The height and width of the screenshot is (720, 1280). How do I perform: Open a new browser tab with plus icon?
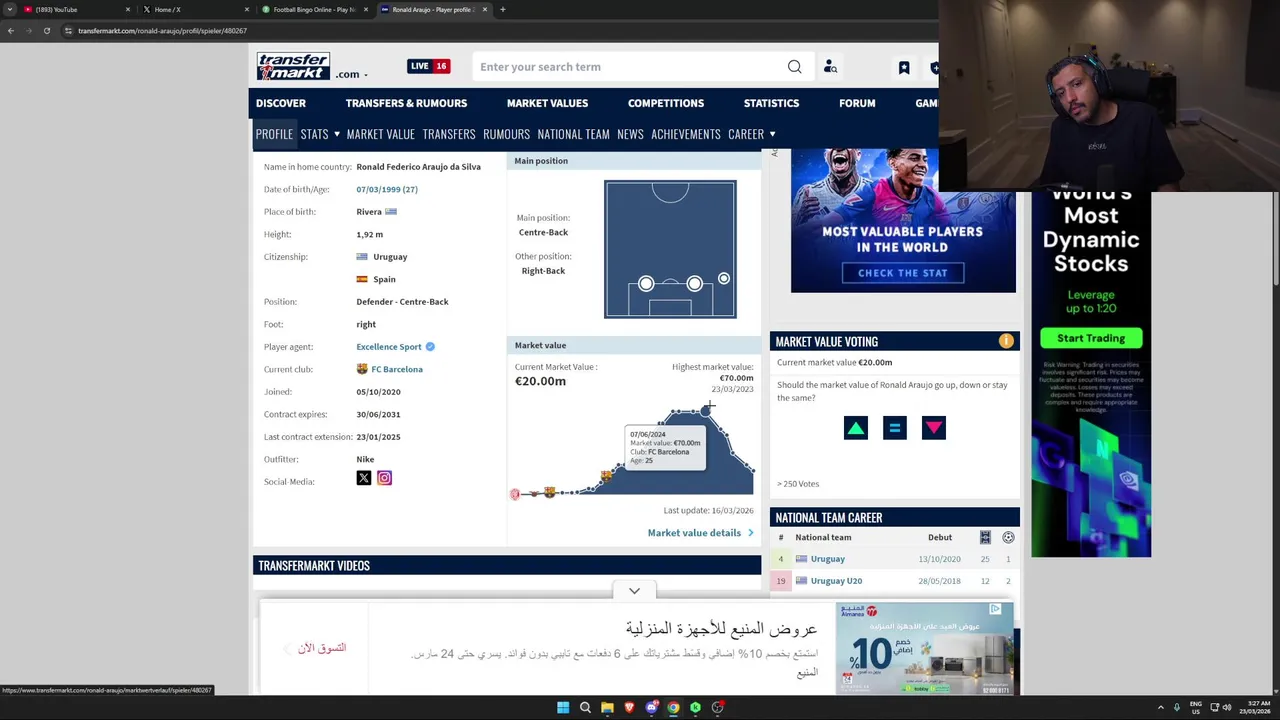[x=502, y=9]
